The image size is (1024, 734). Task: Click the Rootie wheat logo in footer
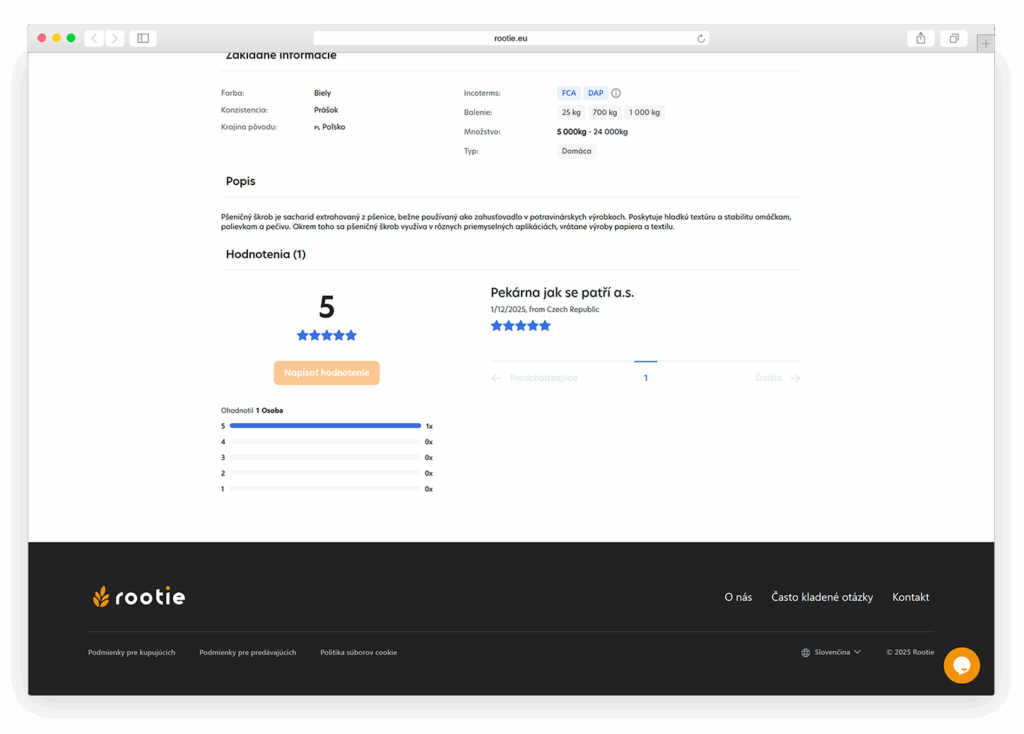point(100,595)
